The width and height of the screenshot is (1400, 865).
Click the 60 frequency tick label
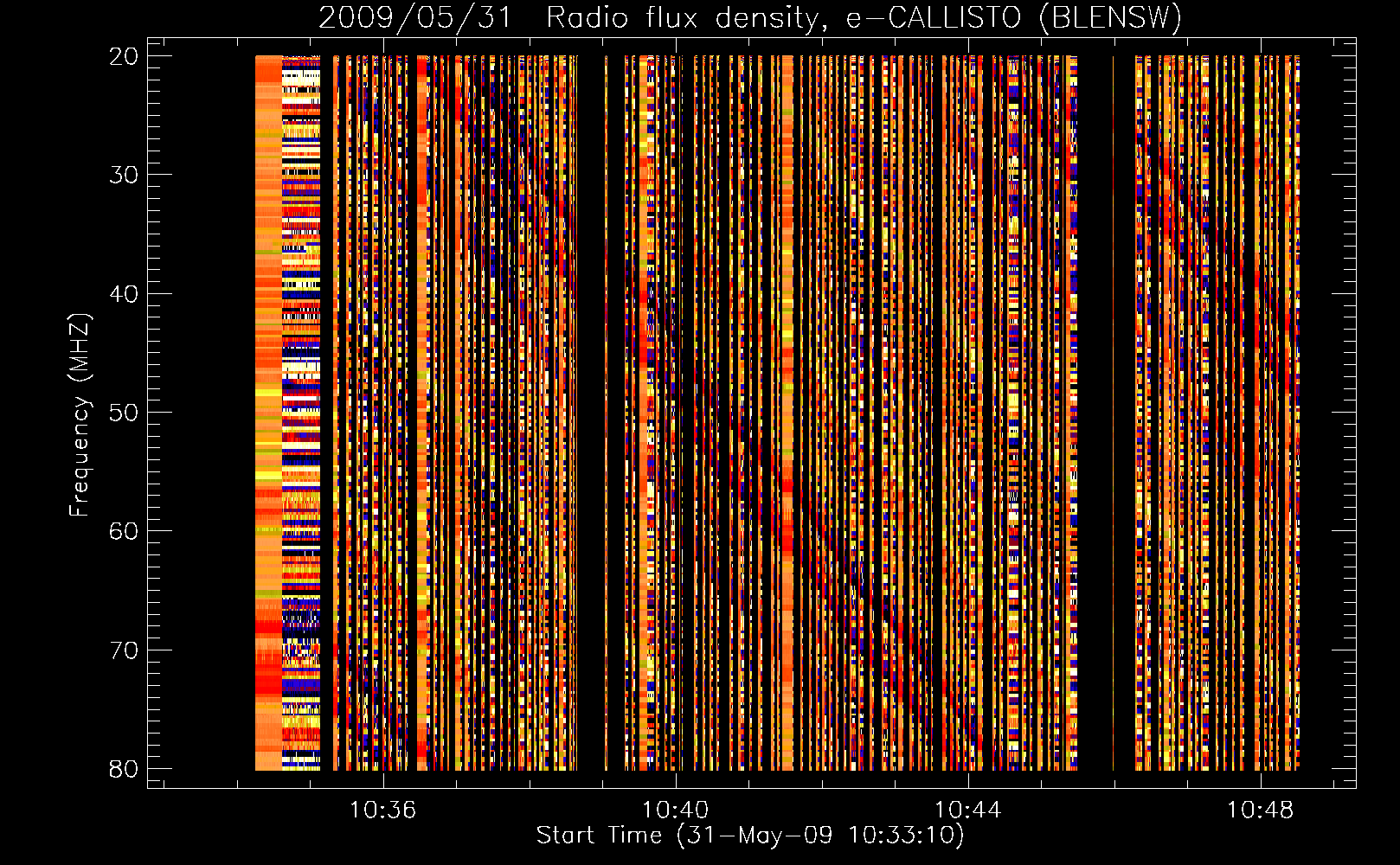tap(124, 530)
